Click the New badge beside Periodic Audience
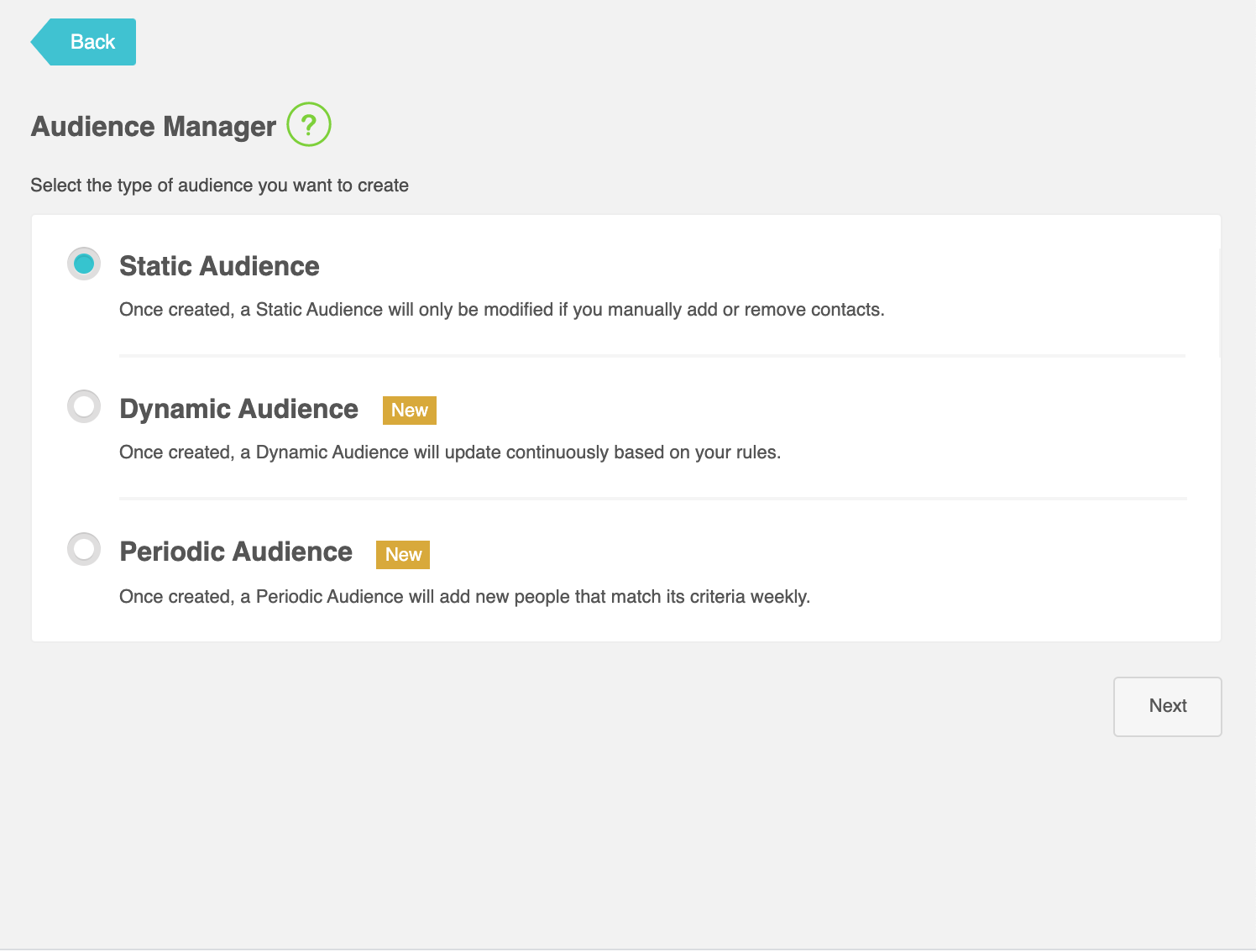 point(403,555)
